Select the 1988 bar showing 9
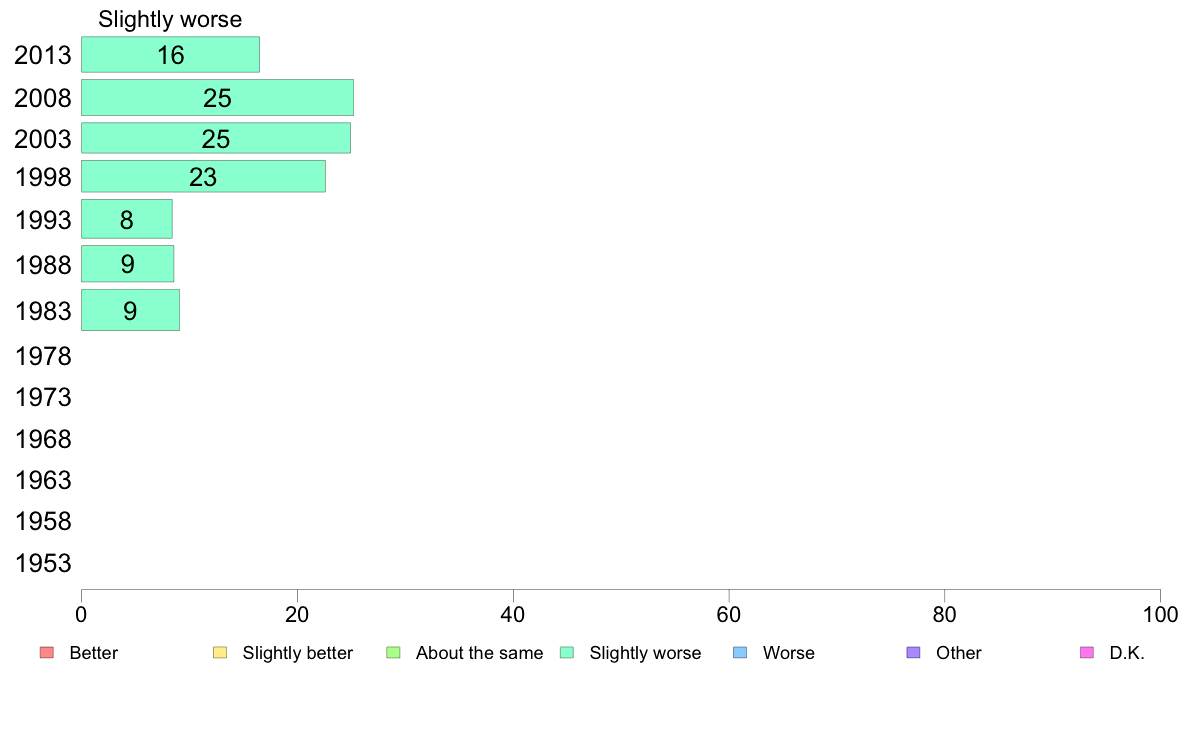Image resolution: width=1188 pixels, height=736 pixels. pos(127,264)
